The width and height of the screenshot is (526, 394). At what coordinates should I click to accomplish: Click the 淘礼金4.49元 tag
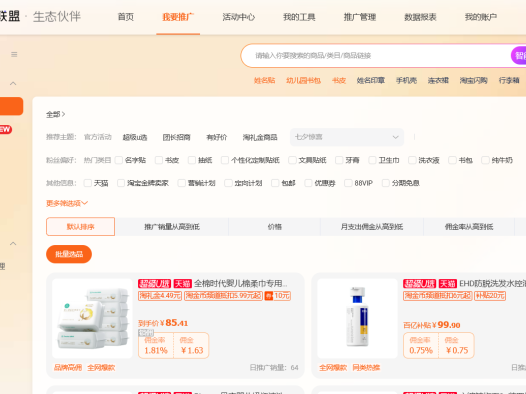[x=160, y=296]
